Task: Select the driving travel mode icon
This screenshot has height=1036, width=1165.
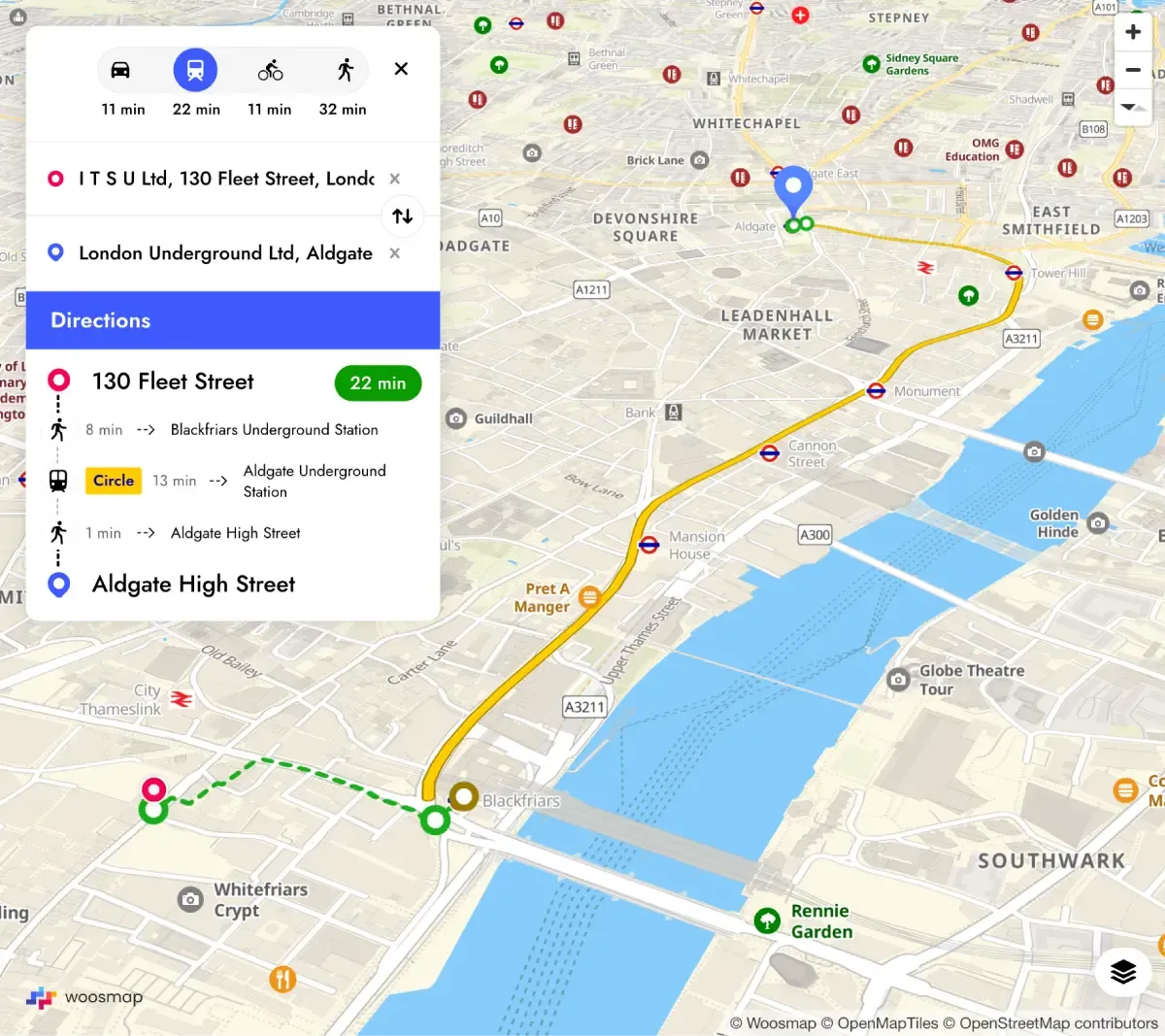Action: 120,70
